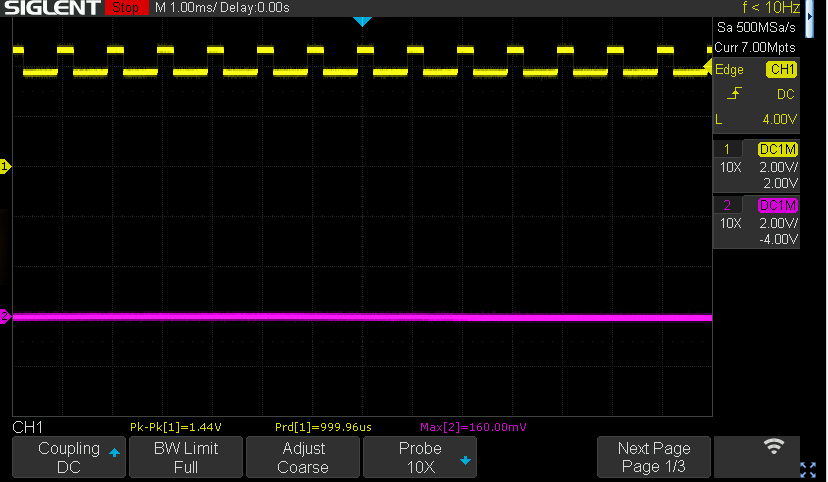Open the timebase M 1.00ms/ setting
Screen dimensions: 828x482
coord(186,8)
